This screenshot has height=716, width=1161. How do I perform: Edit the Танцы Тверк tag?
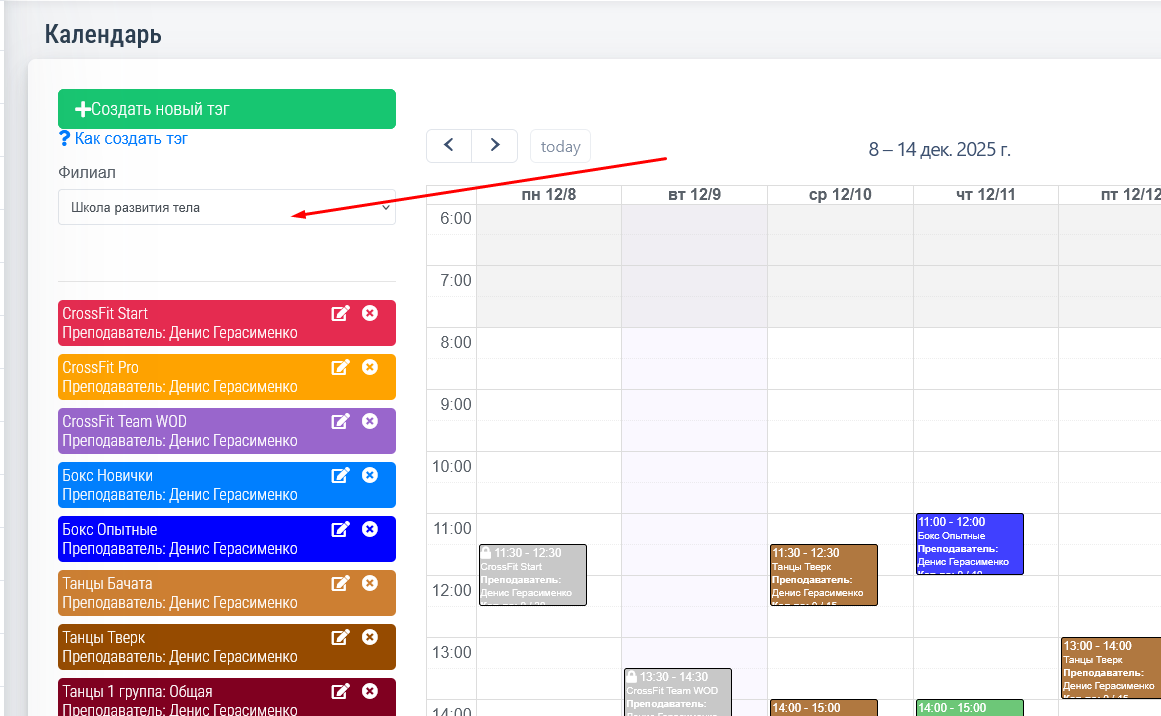coord(340,638)
